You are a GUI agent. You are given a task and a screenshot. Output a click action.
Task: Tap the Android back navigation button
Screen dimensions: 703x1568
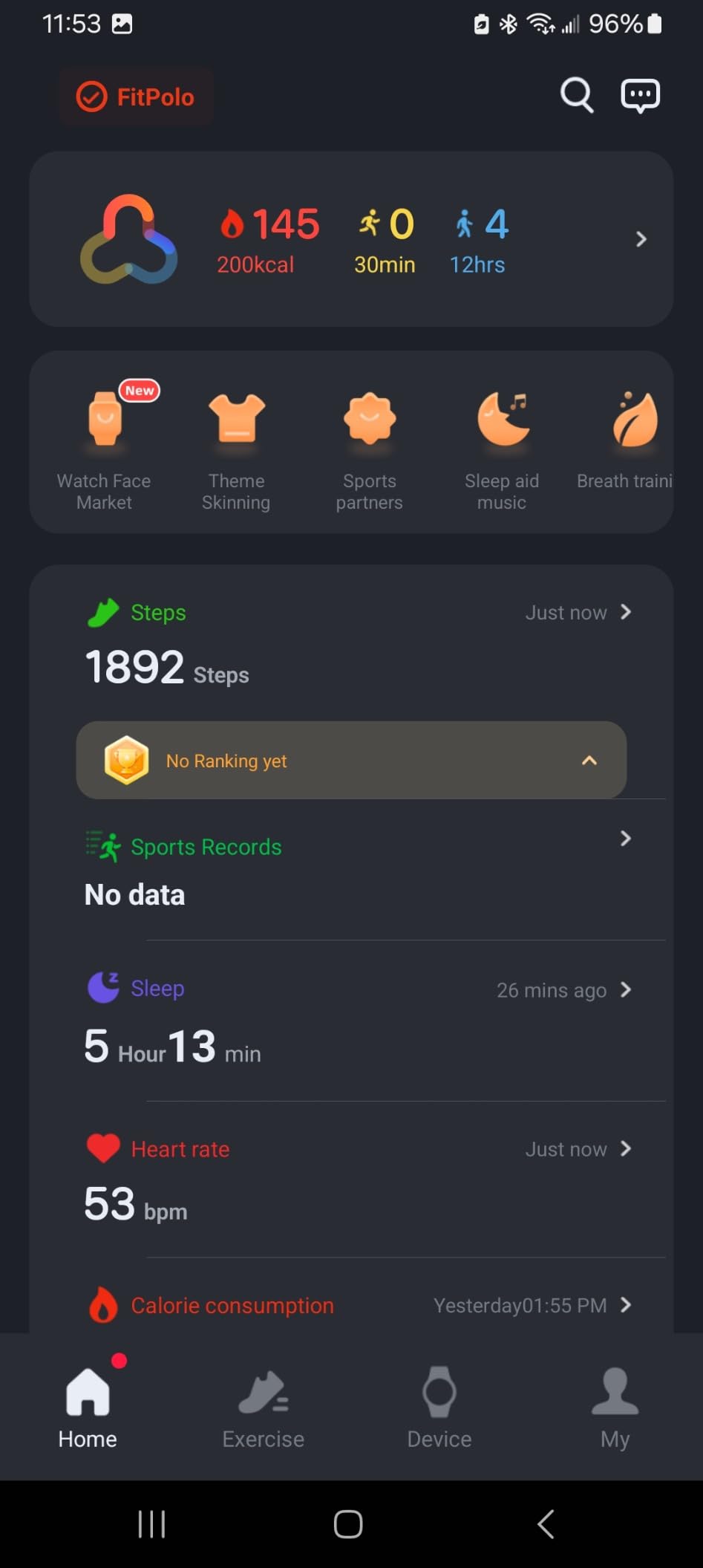tap(546, 1524)
